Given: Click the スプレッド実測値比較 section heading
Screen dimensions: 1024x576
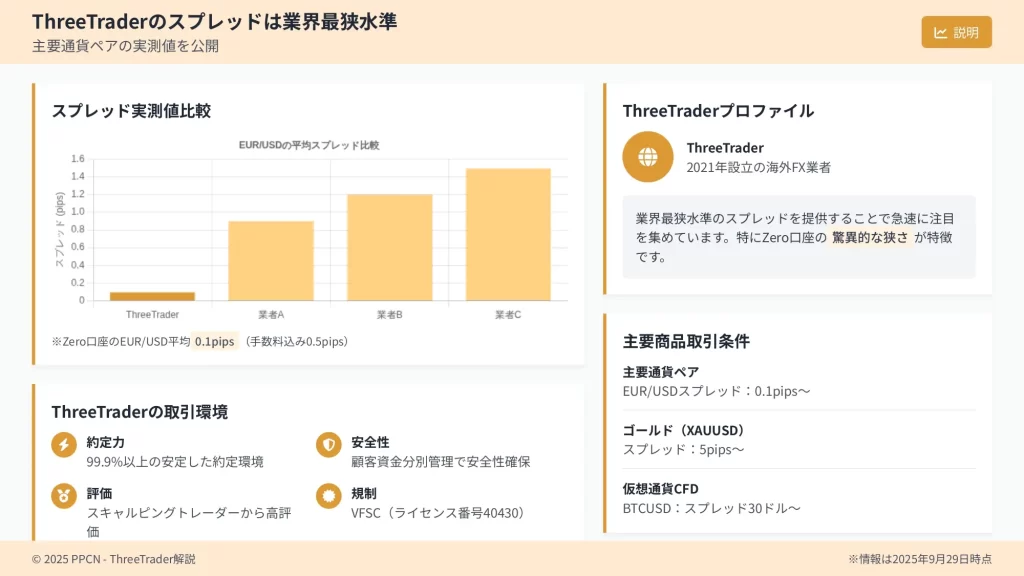Looking at the screenshot, I should tap(131, 111).
